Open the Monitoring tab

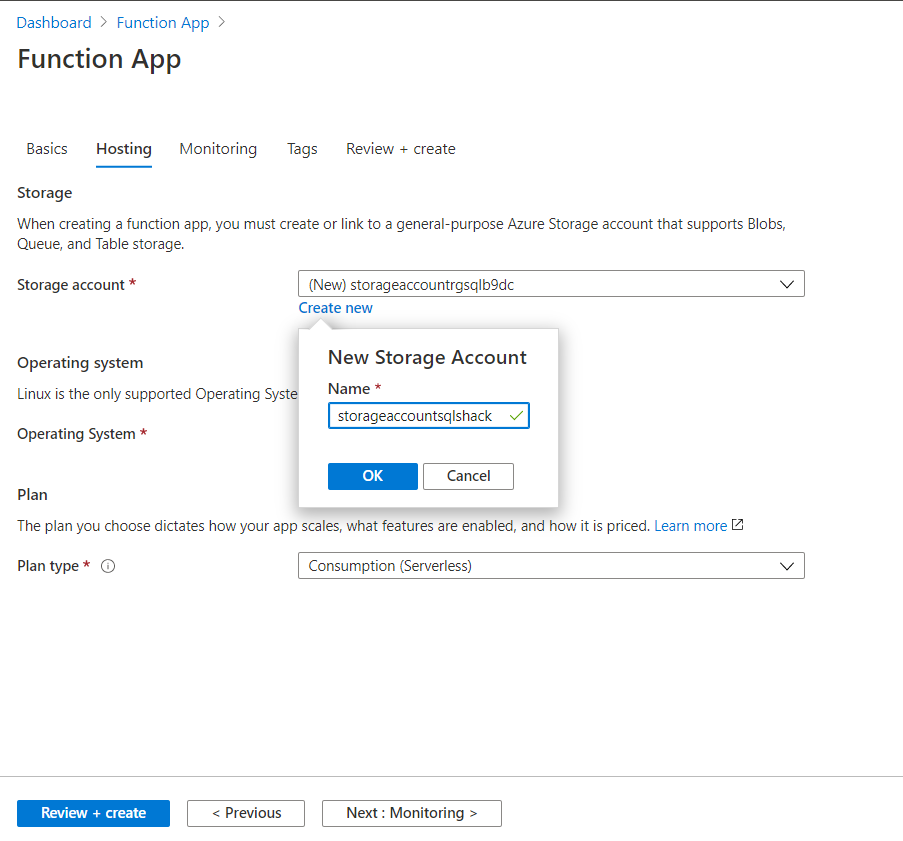coord(218,149)
